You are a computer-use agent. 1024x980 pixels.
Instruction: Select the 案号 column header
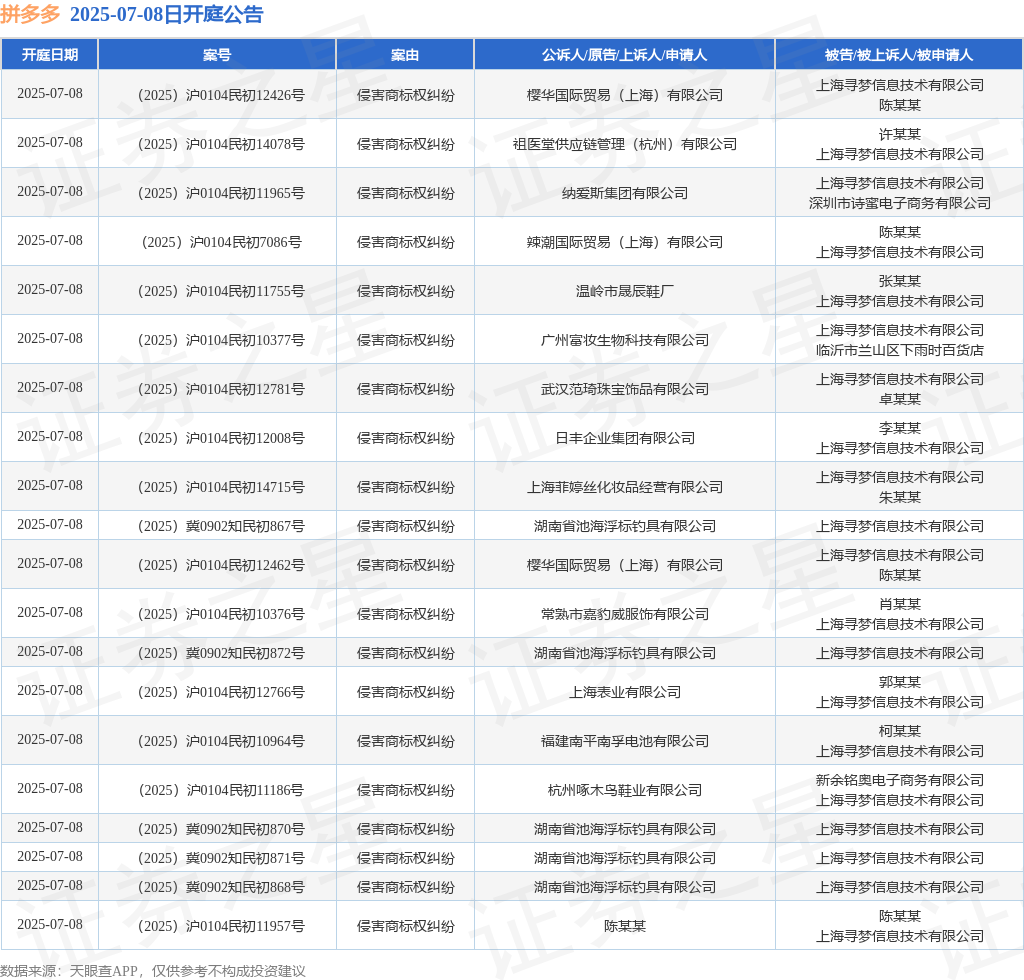coord(217,55)
